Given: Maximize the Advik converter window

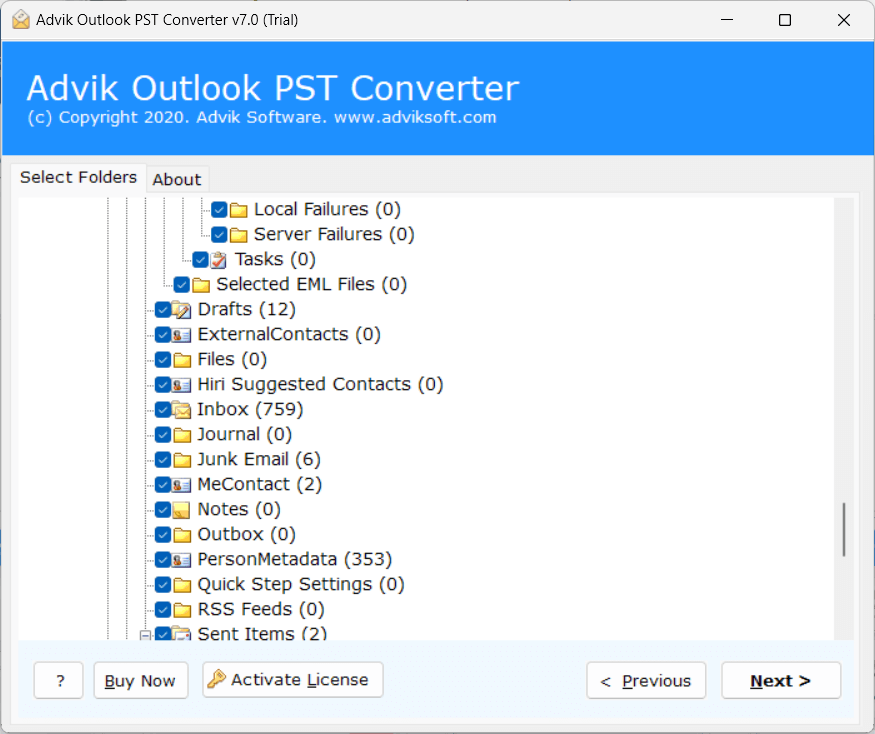Looking at the screenshot, I should point(785,20).
